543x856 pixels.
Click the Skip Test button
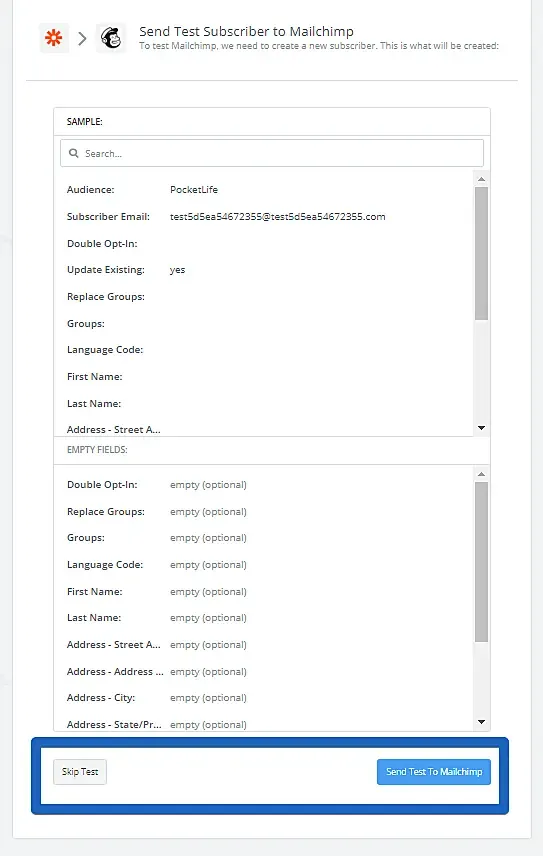click(80, 771)
